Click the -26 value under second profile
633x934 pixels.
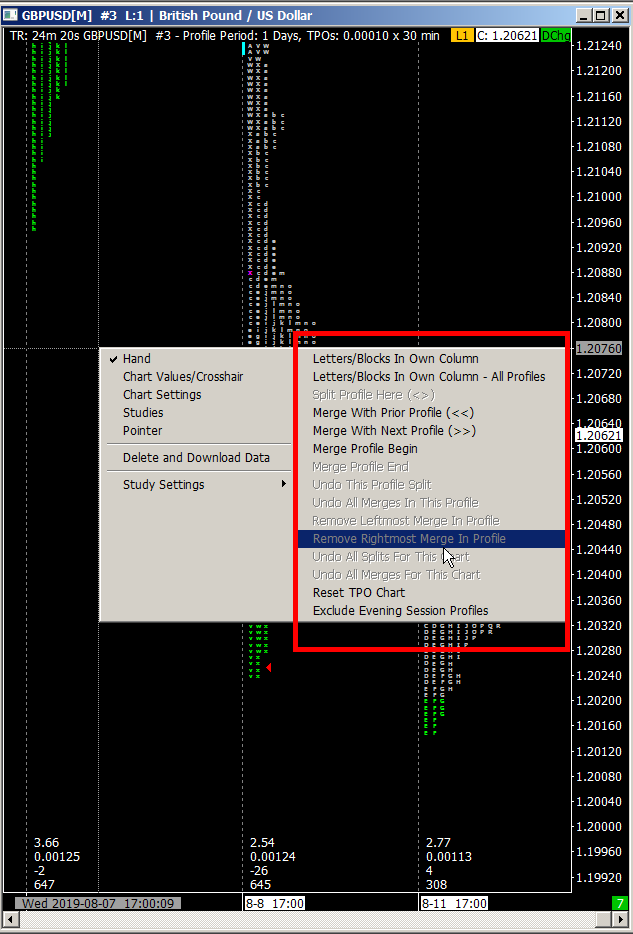tap(258, 870)
